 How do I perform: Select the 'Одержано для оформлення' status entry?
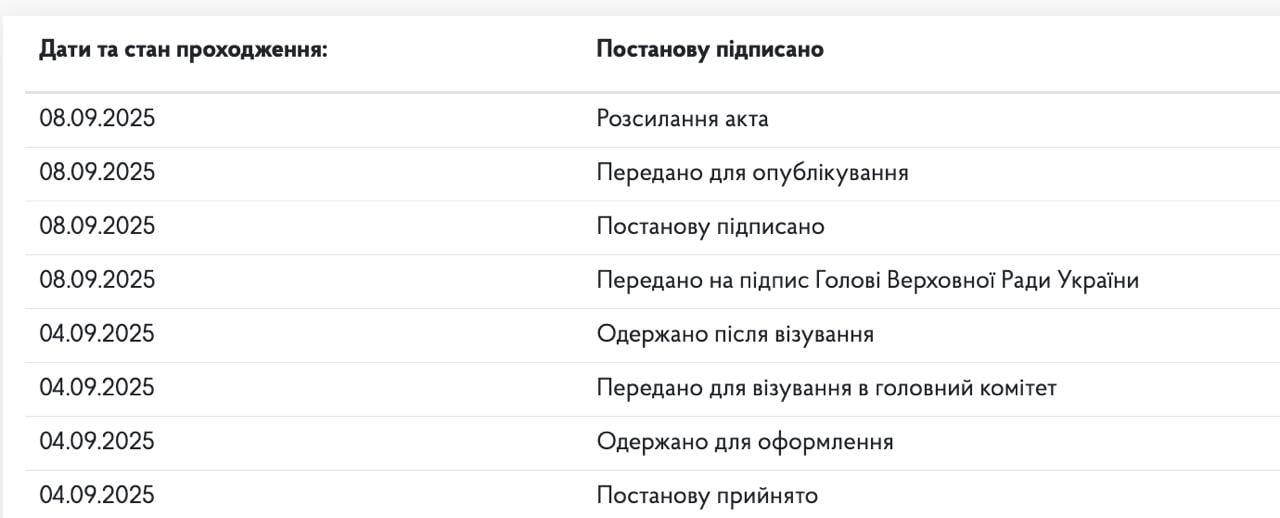745,442
